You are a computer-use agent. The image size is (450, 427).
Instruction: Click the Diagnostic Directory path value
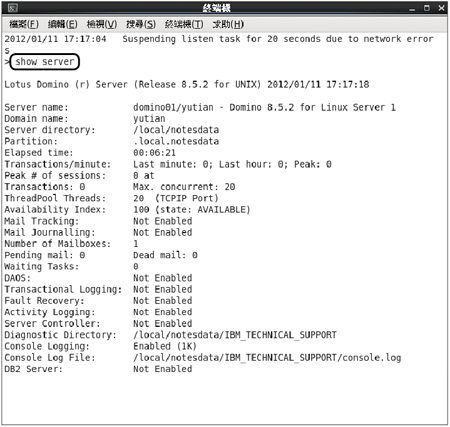point(235,335)
